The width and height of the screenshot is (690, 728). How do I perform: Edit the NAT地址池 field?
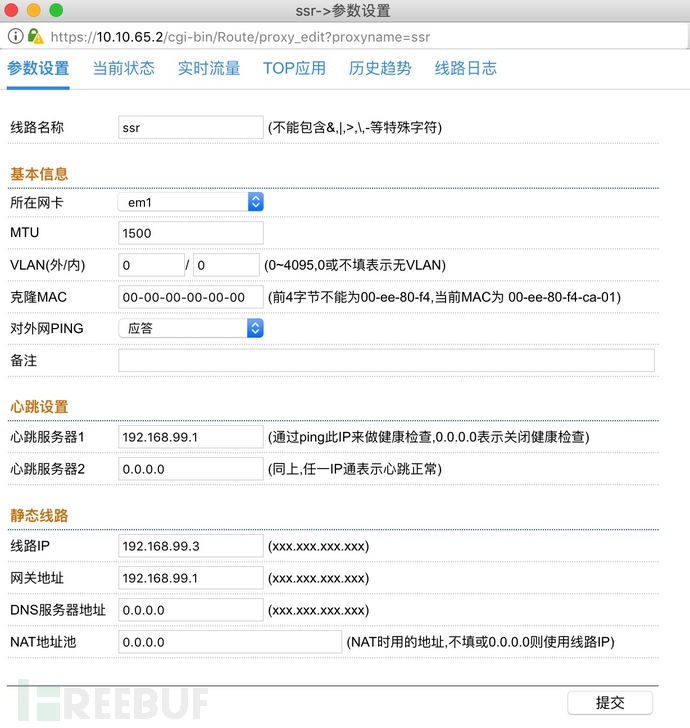click(x=230, y=642)
